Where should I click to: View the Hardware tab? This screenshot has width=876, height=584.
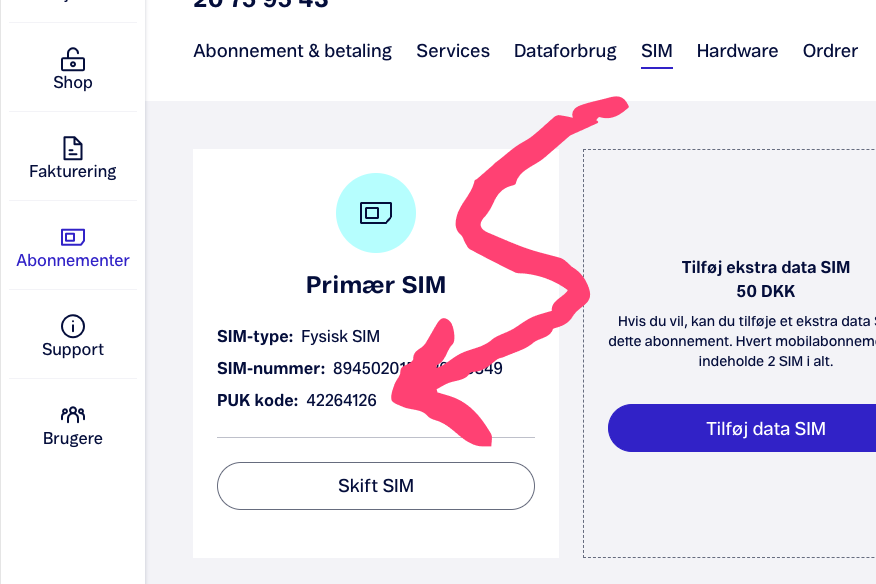[x=737, y=51]
